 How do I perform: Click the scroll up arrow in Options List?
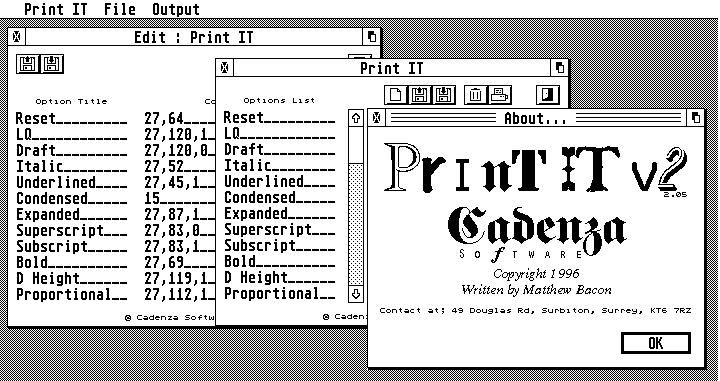[x=356, y=118]
